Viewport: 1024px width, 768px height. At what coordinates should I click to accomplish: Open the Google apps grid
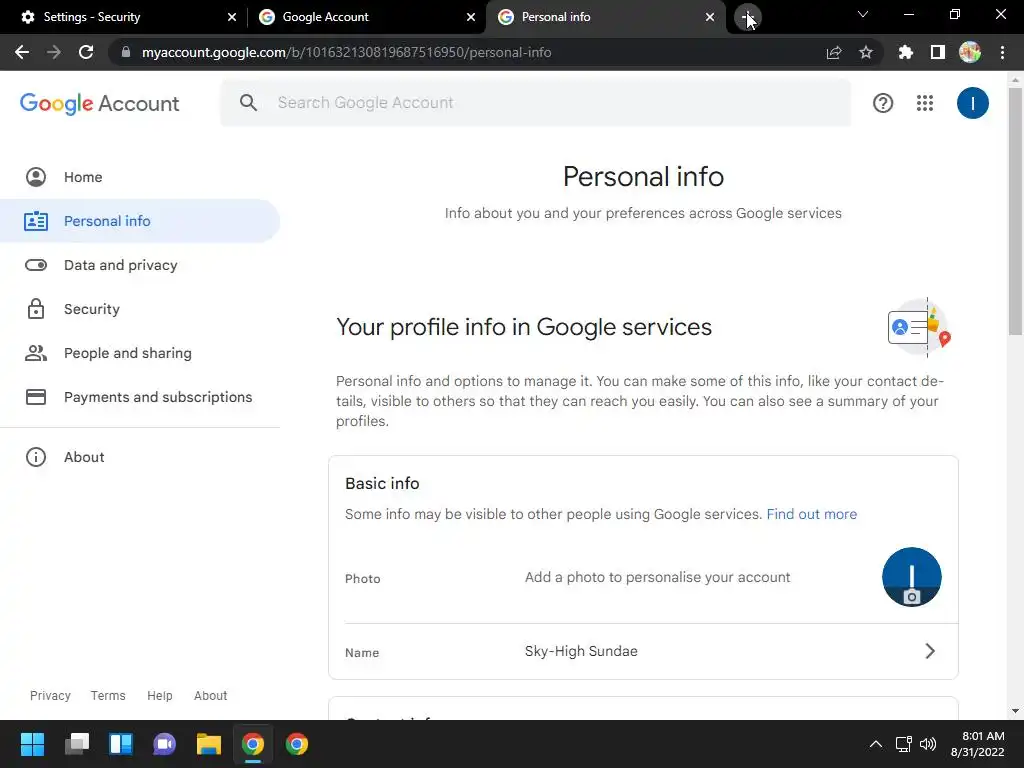[x=925, y=103]
